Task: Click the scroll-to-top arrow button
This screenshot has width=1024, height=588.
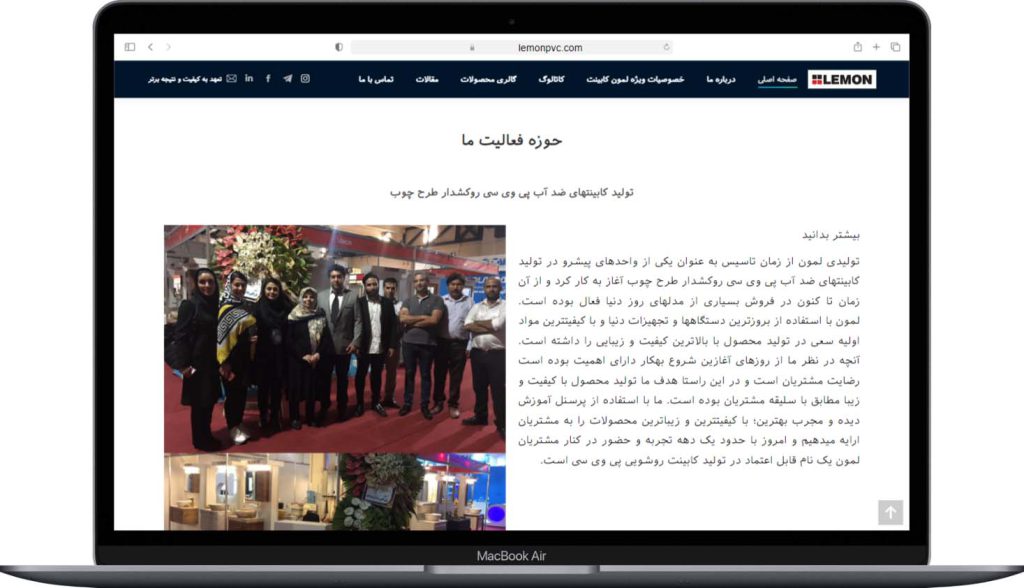Action: (x=890, y=513)
